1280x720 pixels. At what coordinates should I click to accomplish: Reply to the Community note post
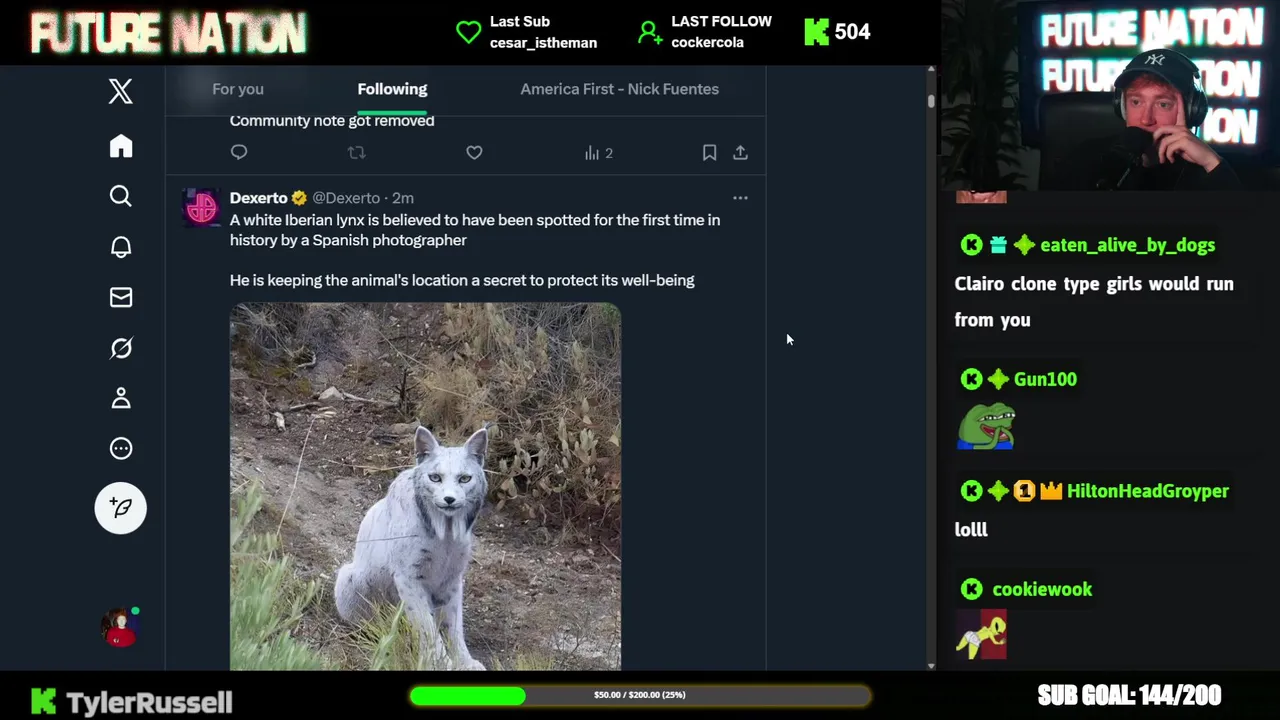click(239, 153)
